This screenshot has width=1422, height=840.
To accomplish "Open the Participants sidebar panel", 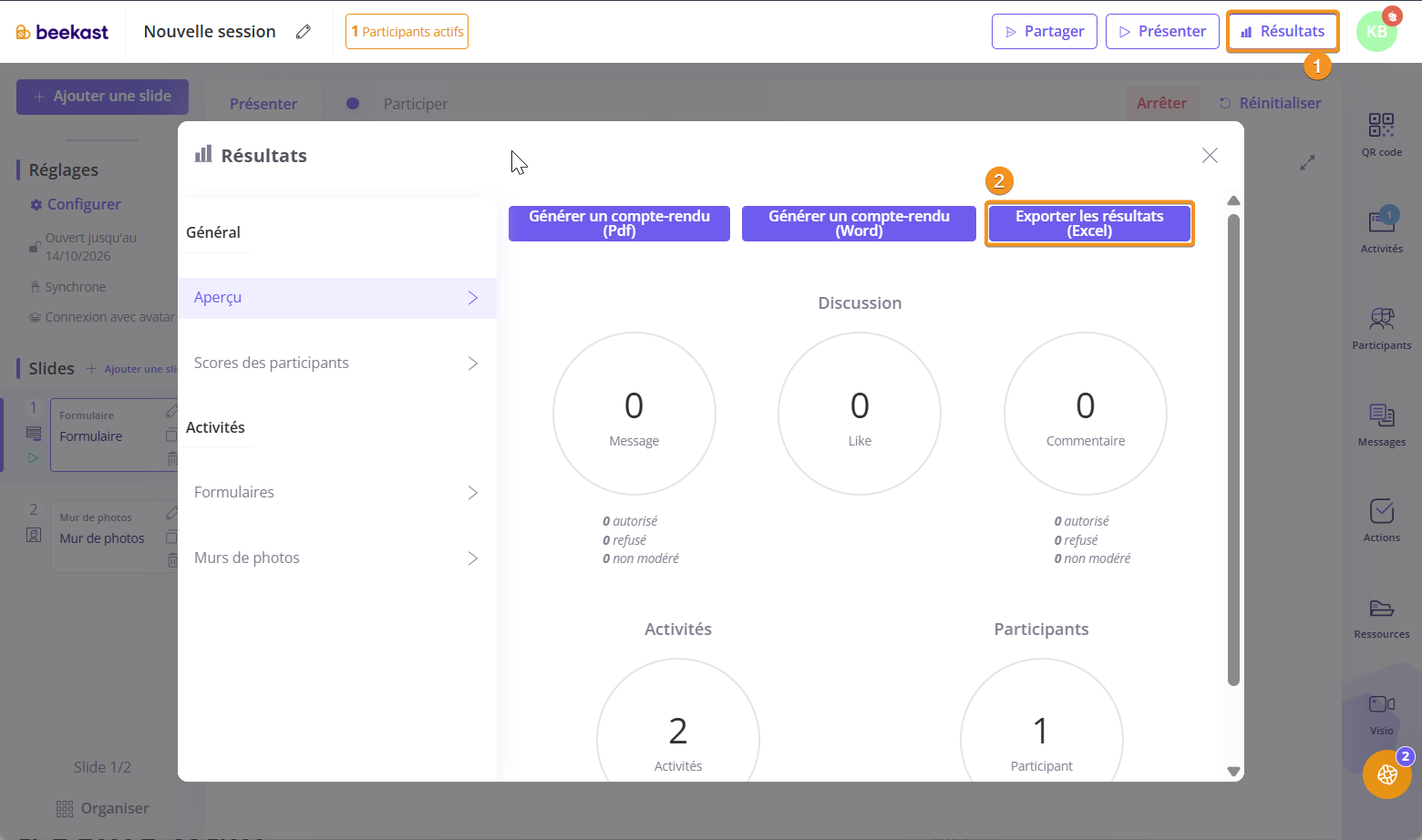I will pos(1381,326).
